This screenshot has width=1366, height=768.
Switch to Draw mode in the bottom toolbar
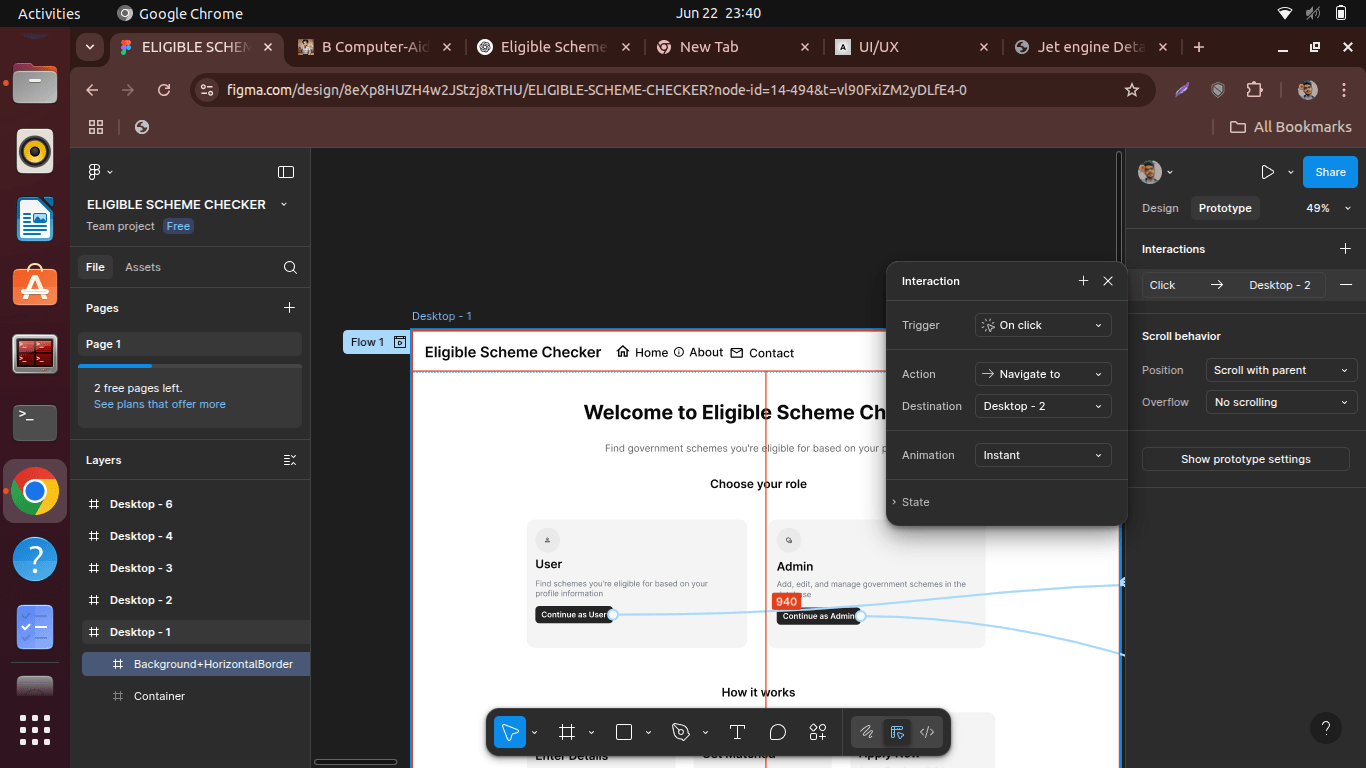[x=867, y=732]
